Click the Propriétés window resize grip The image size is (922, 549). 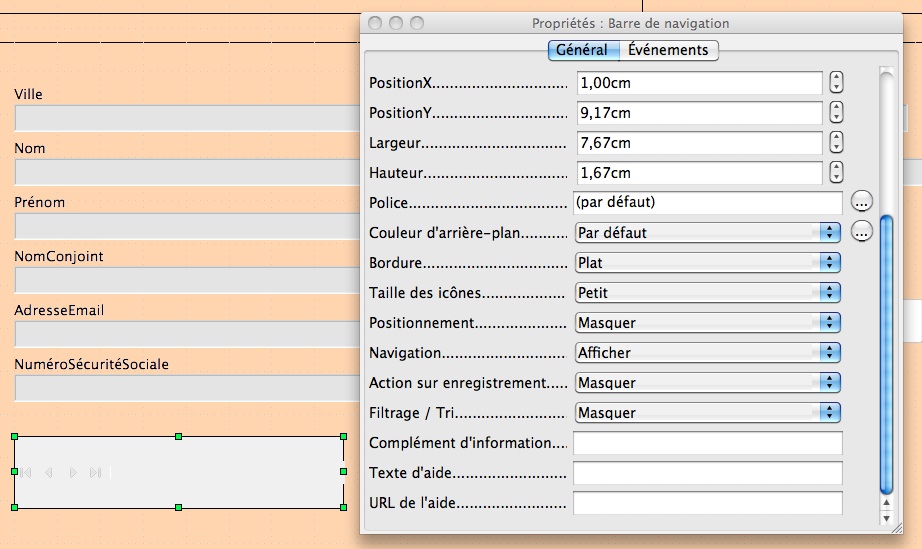[x=896, y=528]
